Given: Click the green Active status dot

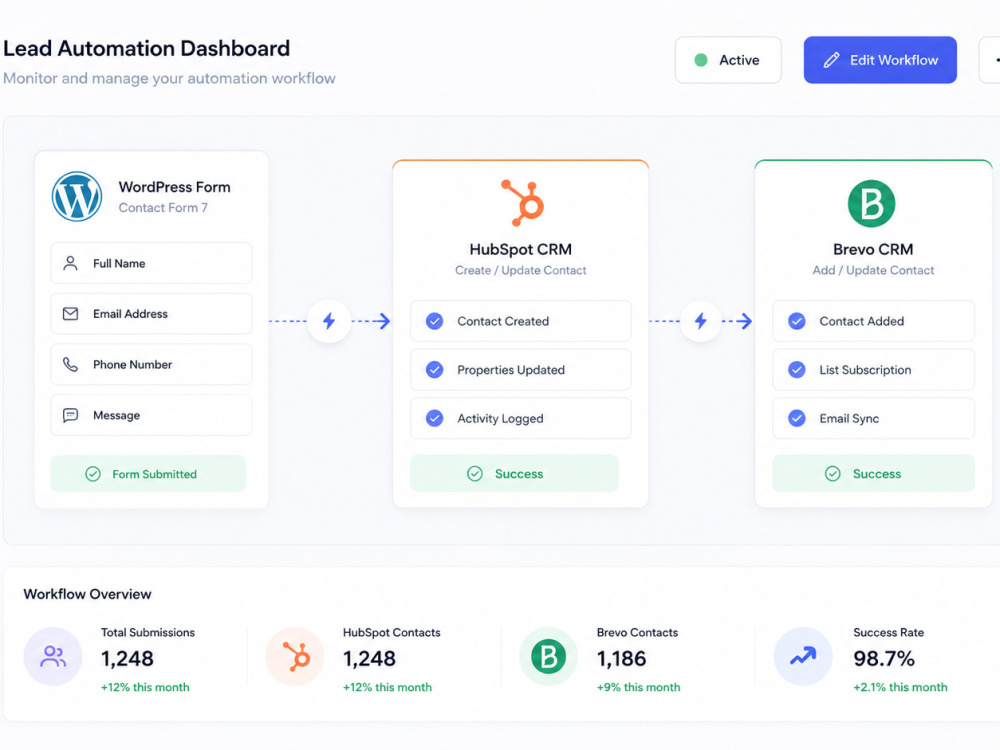Looking at the screenshot, I should tap(700, 60).
